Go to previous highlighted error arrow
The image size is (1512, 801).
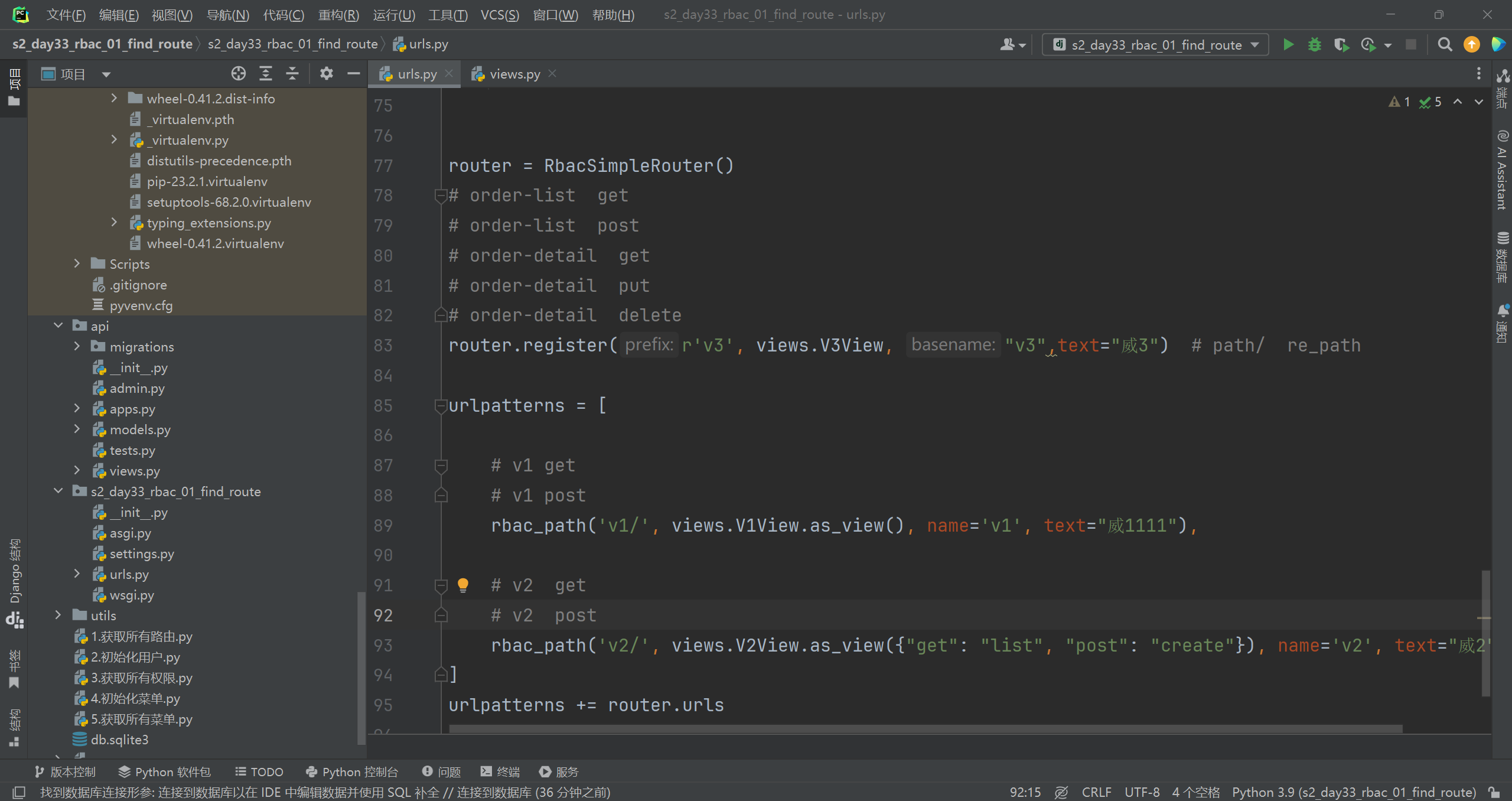[1458, 102]
